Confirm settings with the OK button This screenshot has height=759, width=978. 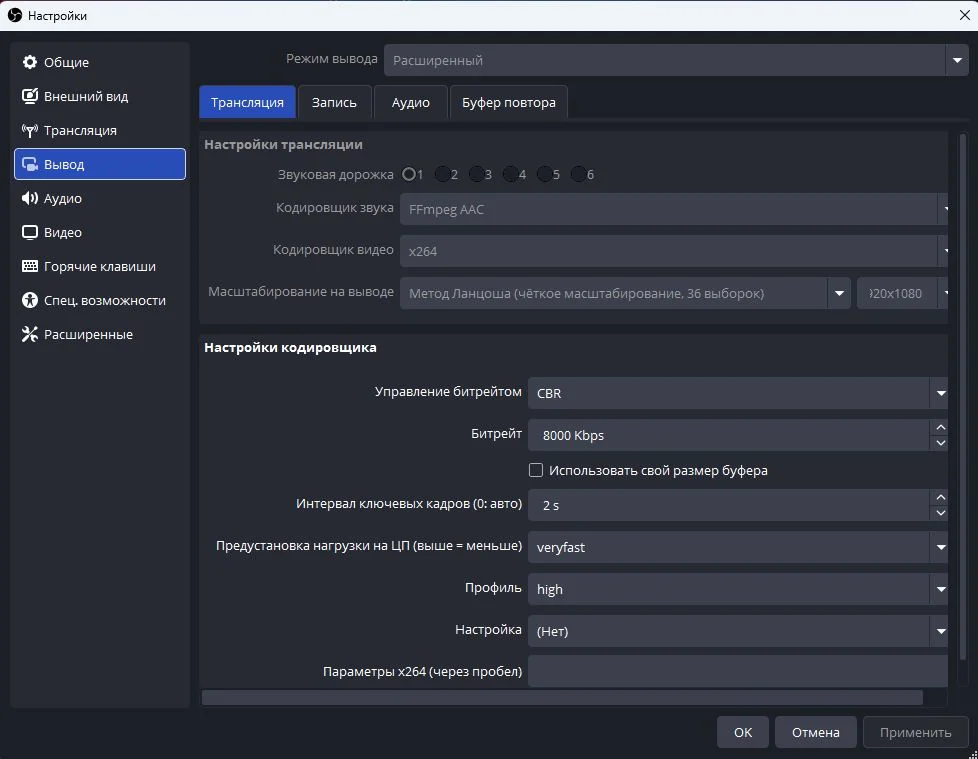(742, 732)
